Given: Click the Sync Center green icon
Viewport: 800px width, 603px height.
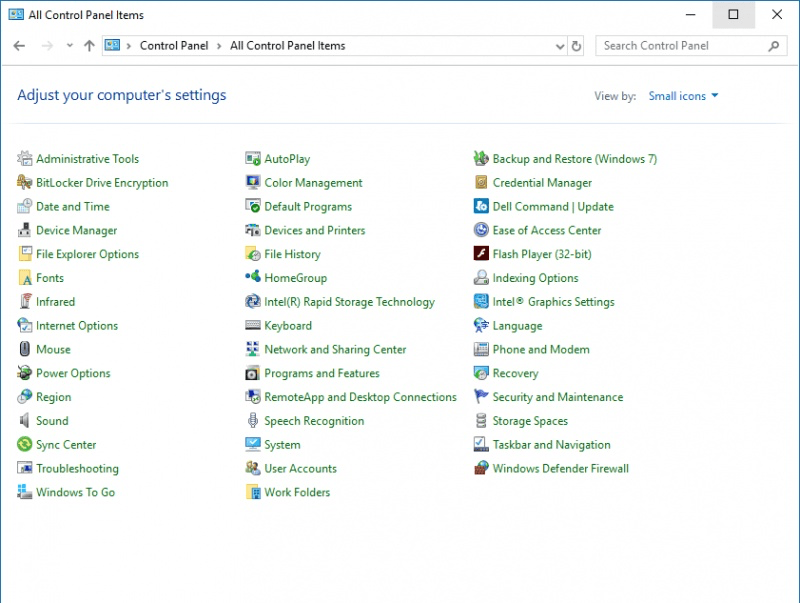Looking at the screenshot, I should tap(24, 444).
